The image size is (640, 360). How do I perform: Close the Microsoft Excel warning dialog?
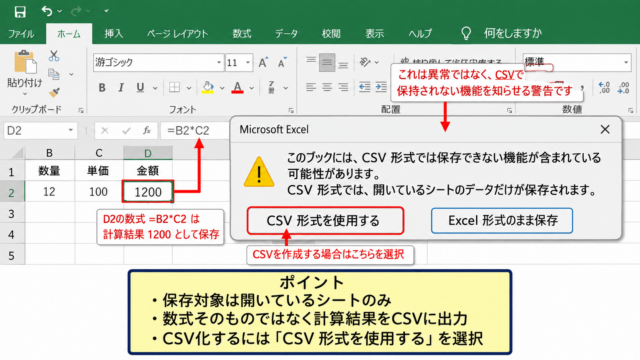pyautogui.click(x=605, y=130)
